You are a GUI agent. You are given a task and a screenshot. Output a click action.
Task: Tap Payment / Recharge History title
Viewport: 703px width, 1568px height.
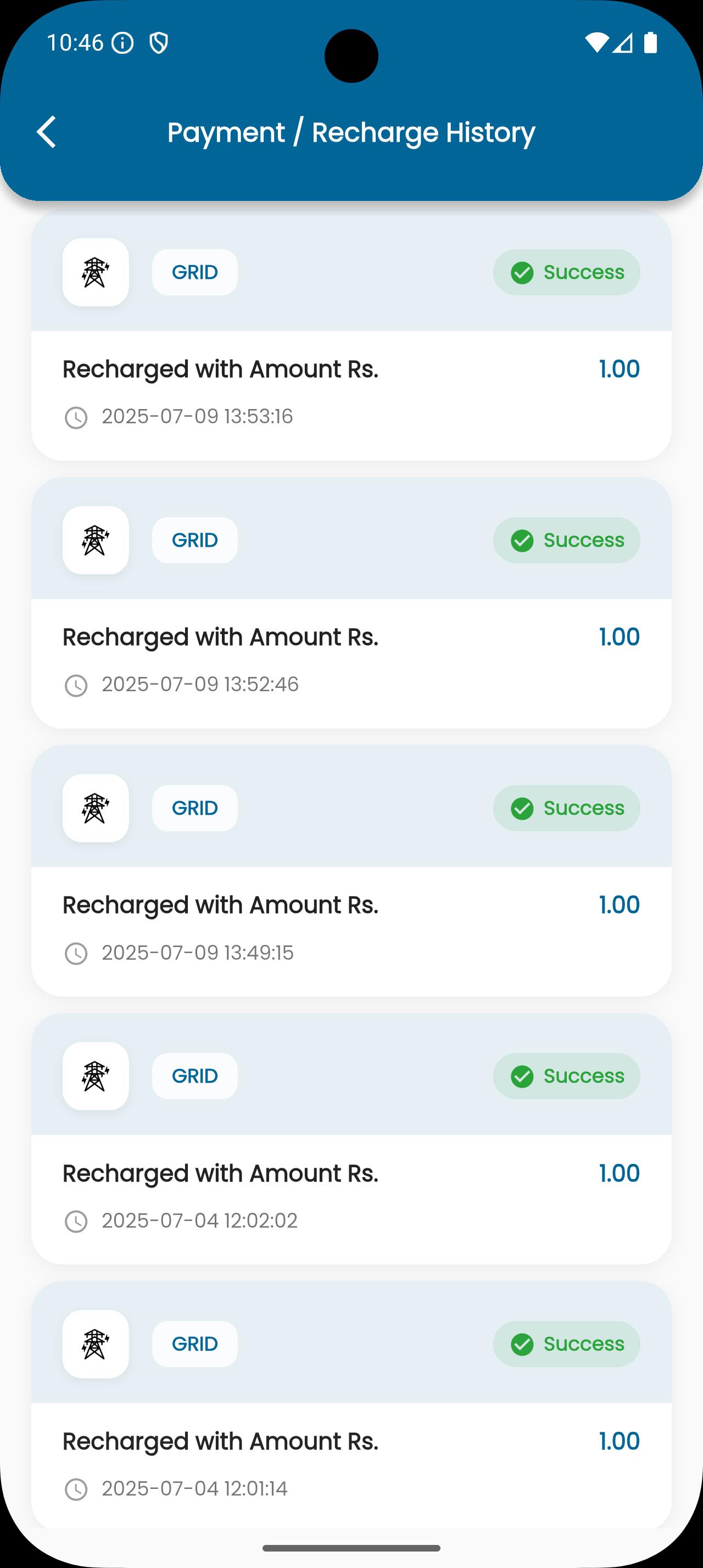click(351, 132)
